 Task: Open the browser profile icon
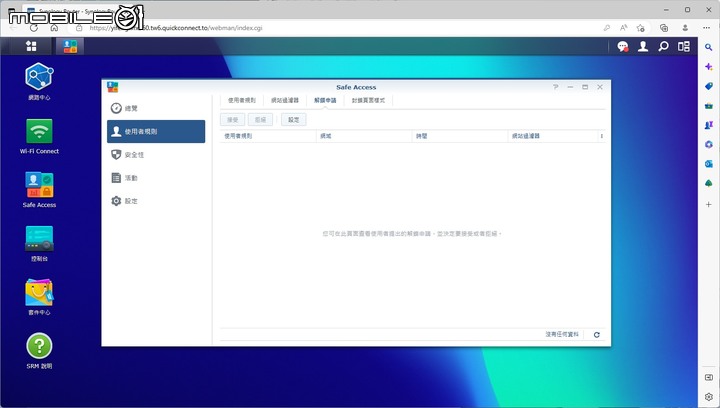(x=685, y=28)
